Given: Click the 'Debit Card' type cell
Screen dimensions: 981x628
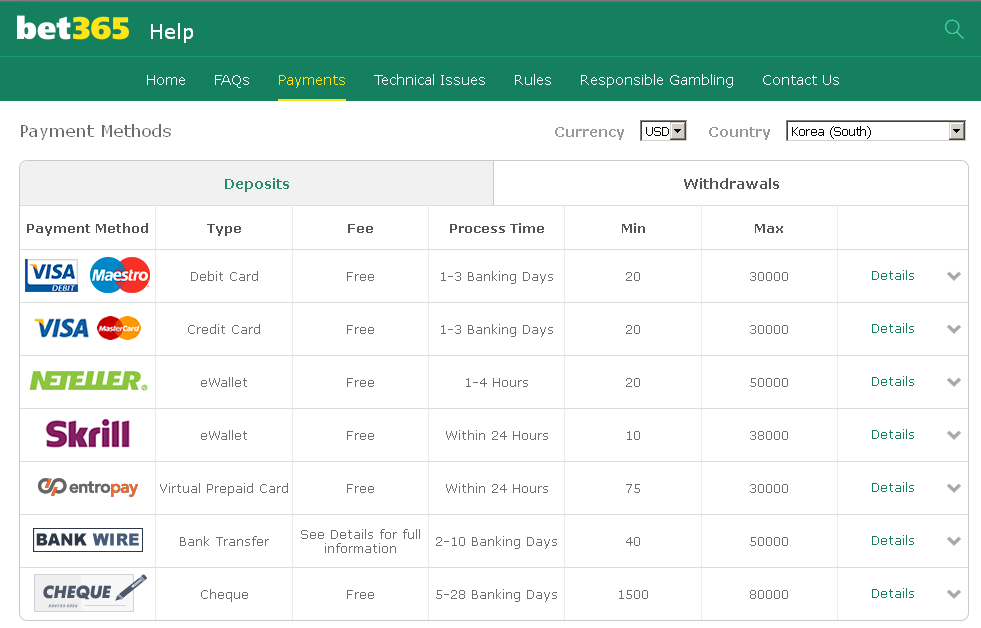Looking at the screenshot, I should pos(224,276).
